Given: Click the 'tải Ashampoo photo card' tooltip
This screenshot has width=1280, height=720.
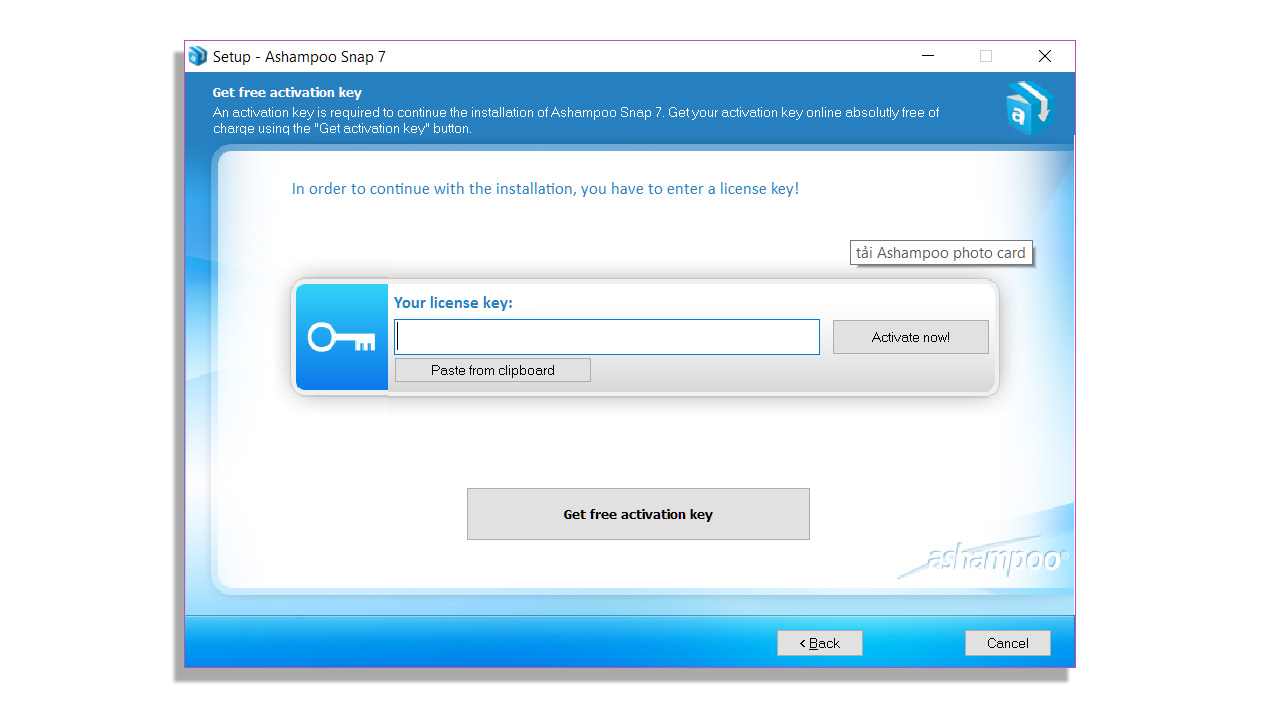Looking at the screenshot, I should coord(941,253).
